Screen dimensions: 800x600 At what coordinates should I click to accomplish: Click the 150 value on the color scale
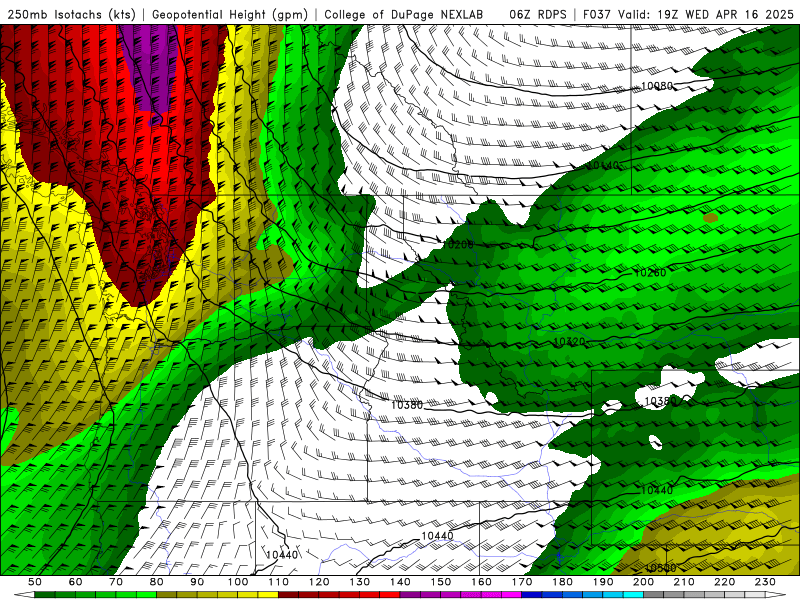point(441,582)
